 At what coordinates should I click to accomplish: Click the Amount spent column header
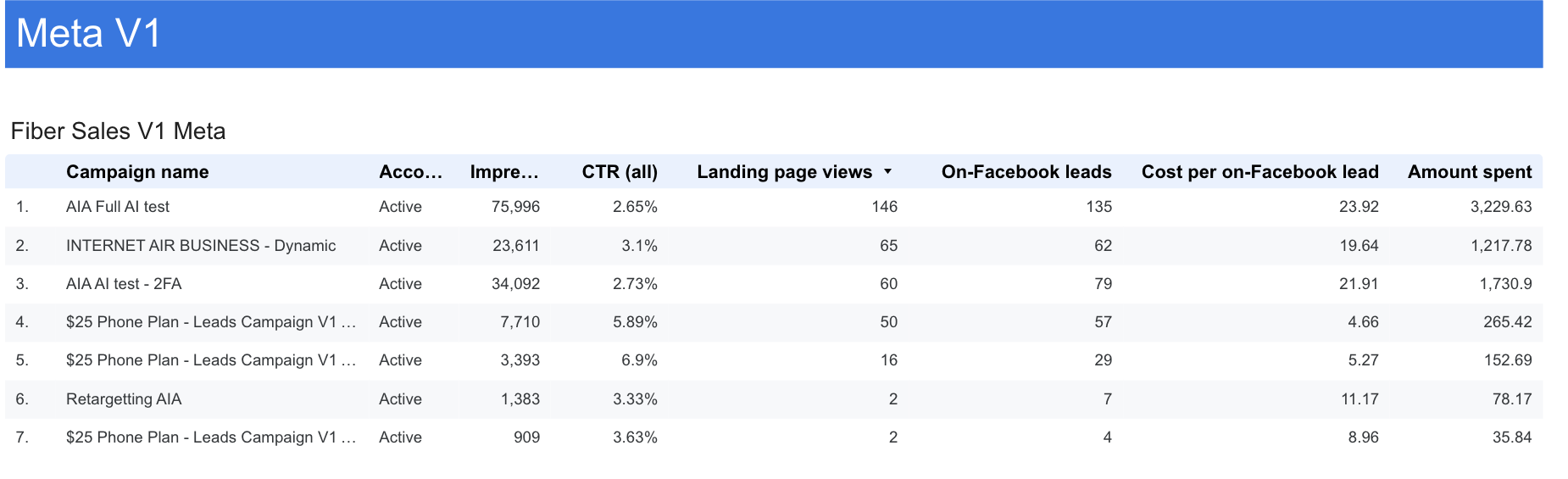[x=1470, y=172]
